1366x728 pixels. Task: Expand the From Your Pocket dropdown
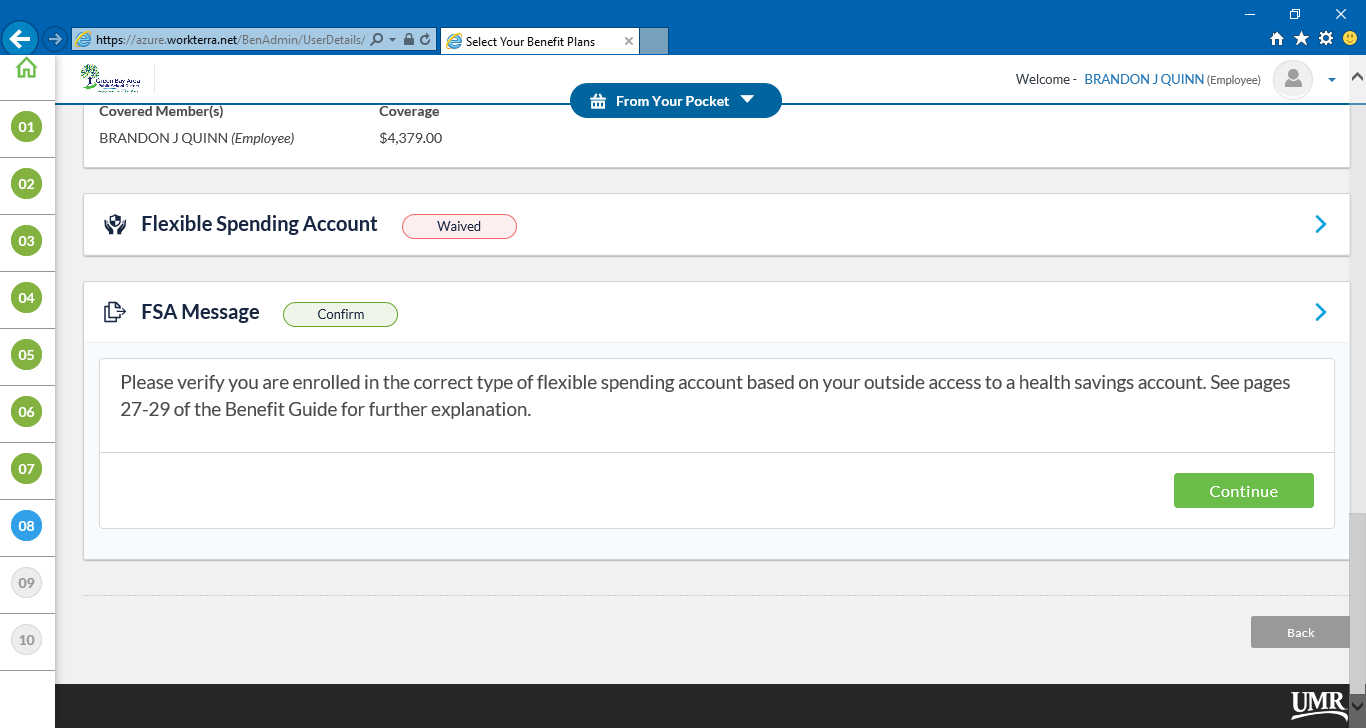pos(675,101)
